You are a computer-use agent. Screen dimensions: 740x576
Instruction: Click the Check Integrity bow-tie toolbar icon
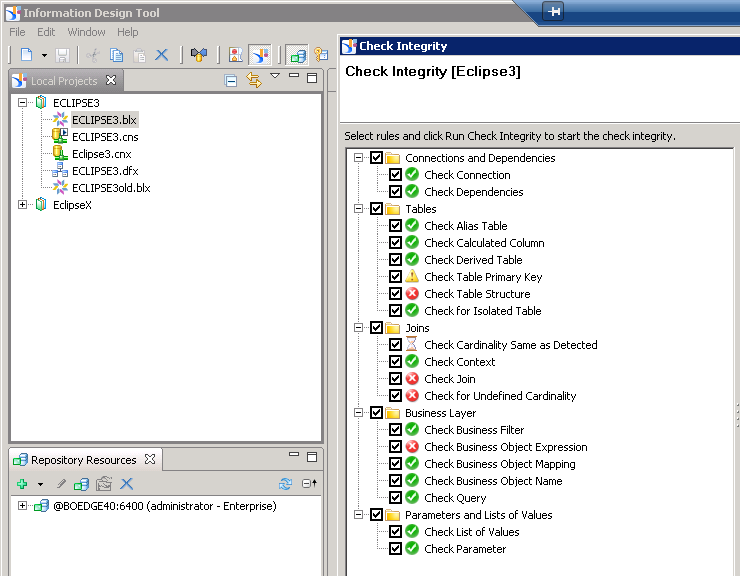click(199, 55)
